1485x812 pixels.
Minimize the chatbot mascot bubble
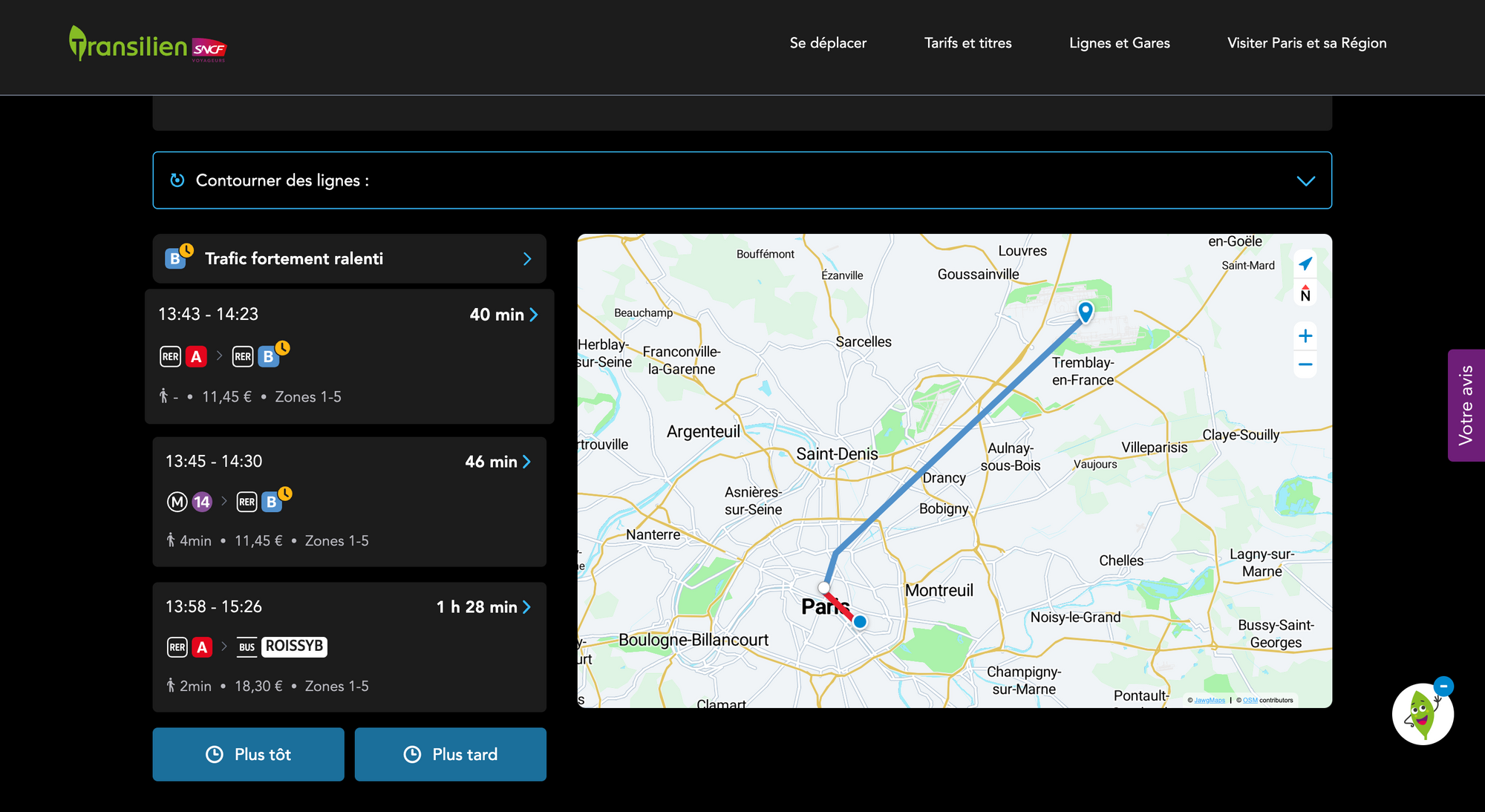tap(1443, 686)
